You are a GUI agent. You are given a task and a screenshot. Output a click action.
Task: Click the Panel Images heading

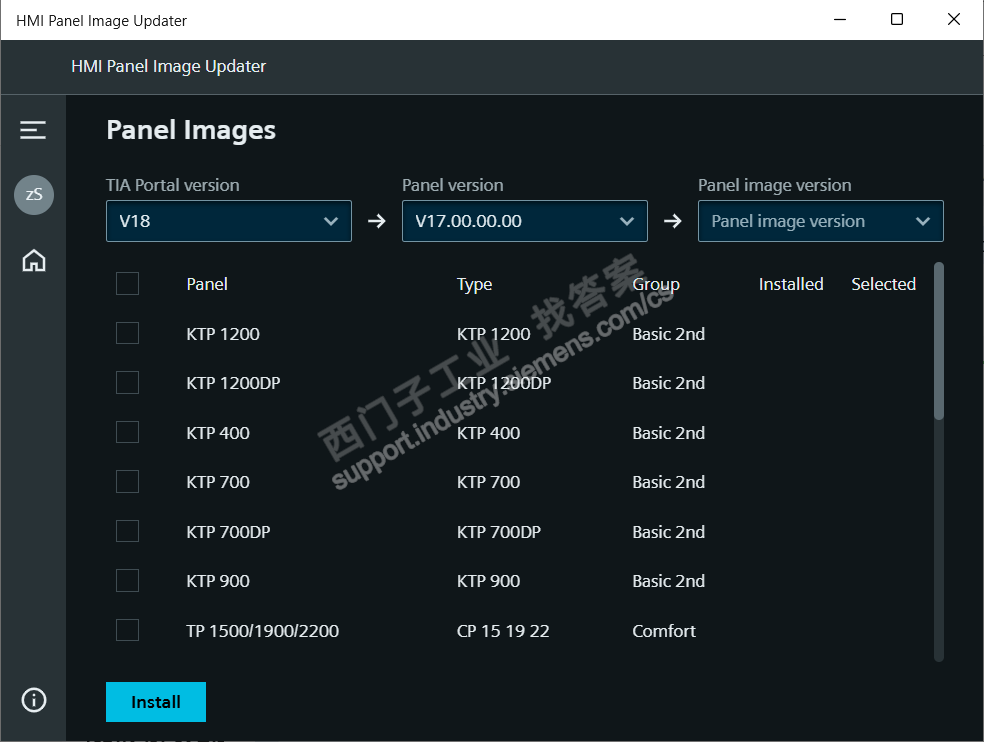(x=191, y=130)
